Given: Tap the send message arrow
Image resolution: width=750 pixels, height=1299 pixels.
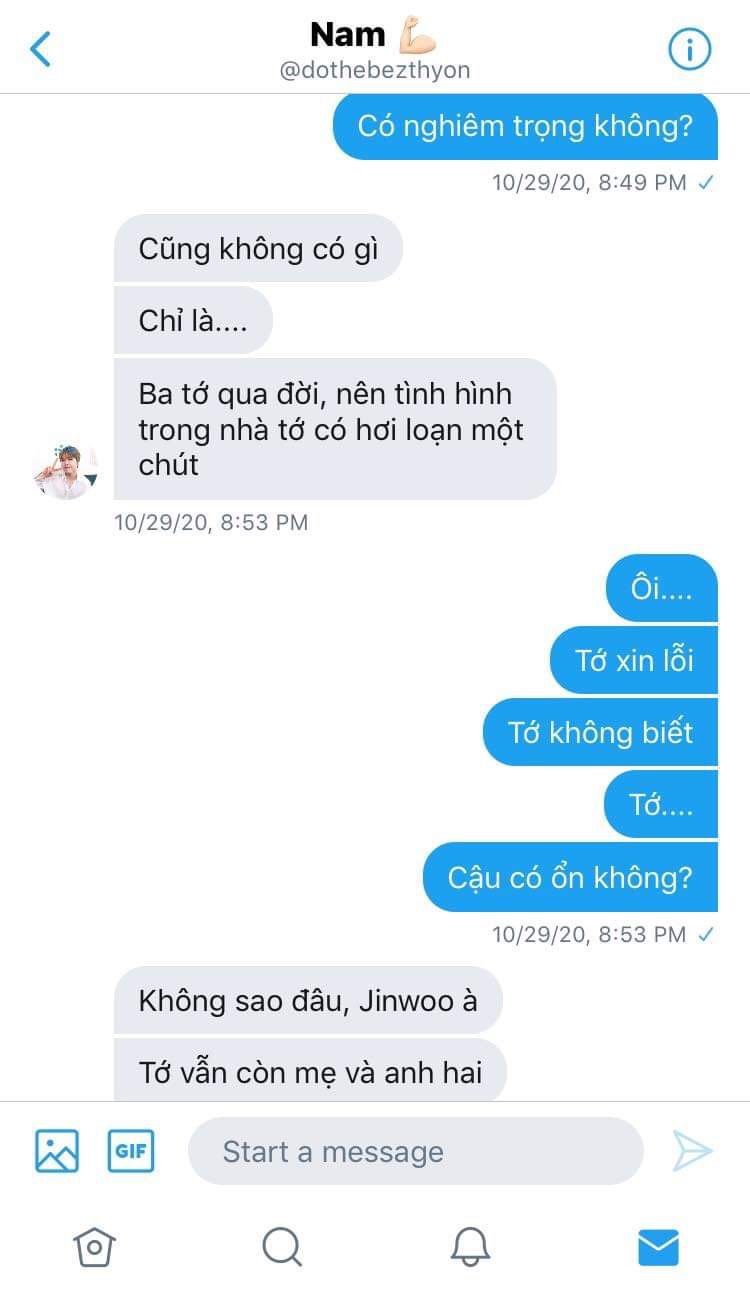Looking at the screenshot, I should pos(692,1151).
